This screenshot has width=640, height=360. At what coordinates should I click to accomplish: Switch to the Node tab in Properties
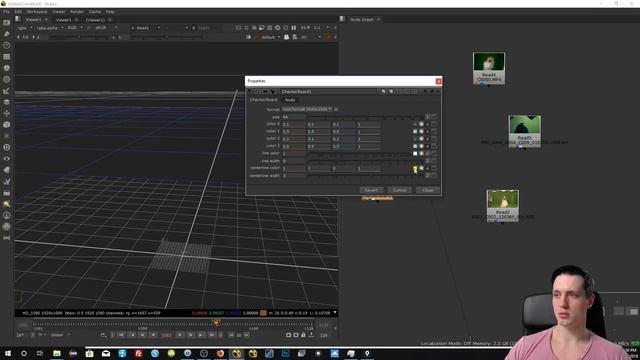(290, 100)
